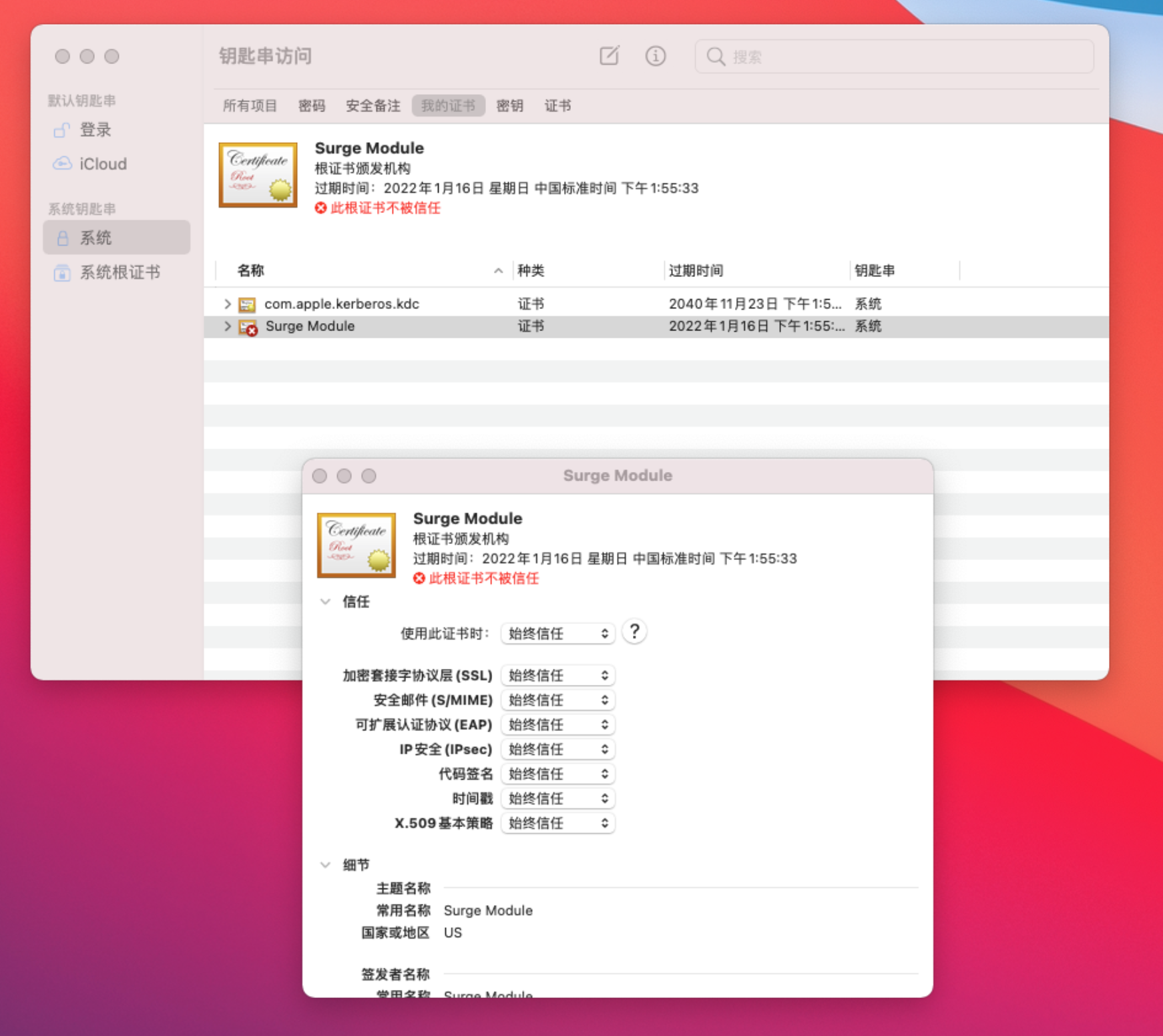Expand the Surge Module row in list
The image size is (1163, 1036).
click(227, 326)
